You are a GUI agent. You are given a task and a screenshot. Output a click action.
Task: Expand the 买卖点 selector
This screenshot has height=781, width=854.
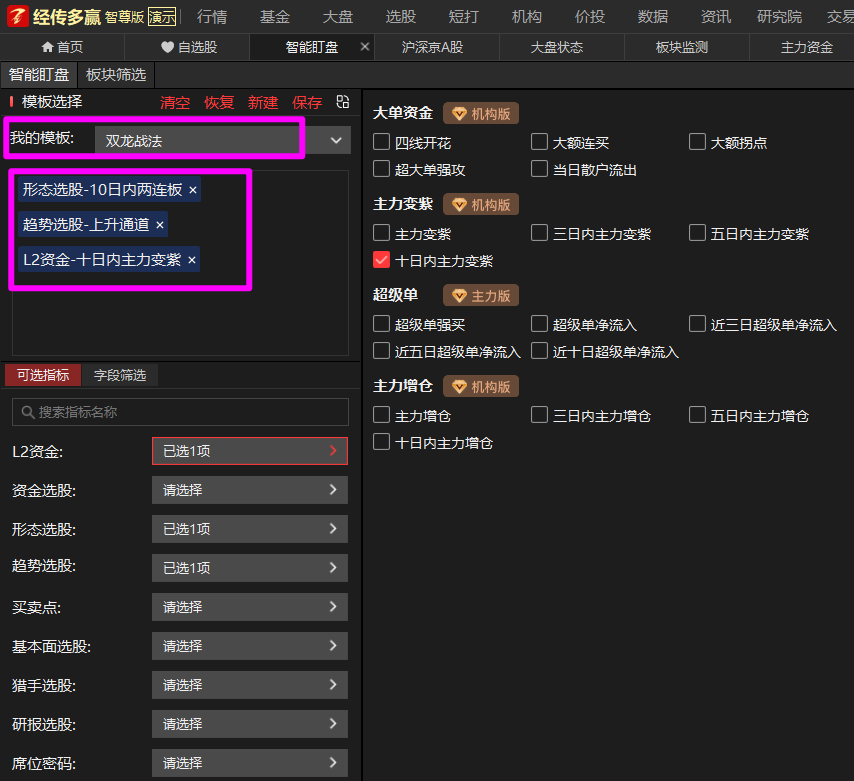[x=250, y=607]
